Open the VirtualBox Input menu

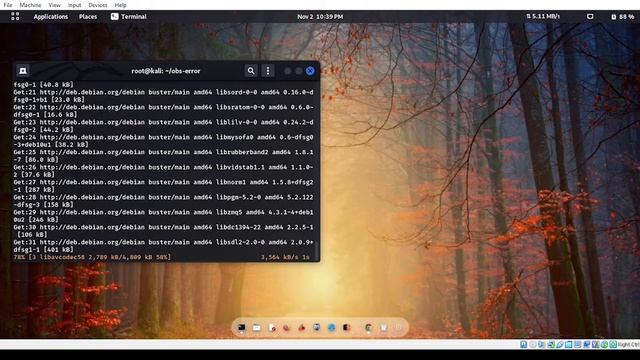74,5
